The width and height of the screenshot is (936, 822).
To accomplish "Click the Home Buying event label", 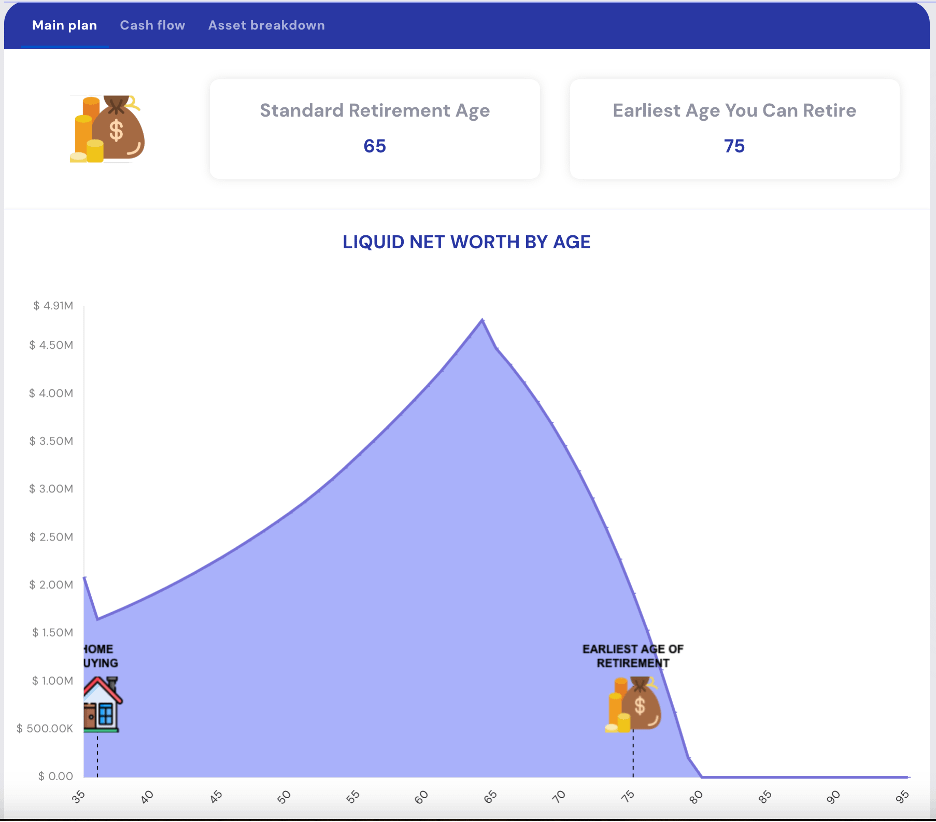I will click(x=100, y=656).
